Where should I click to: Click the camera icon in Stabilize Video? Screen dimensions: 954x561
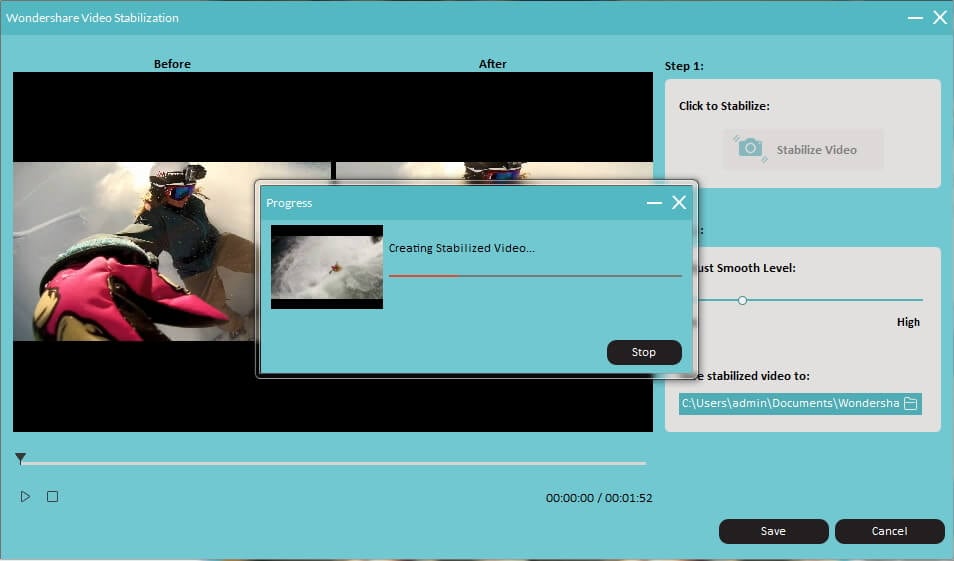pos(750,148)
